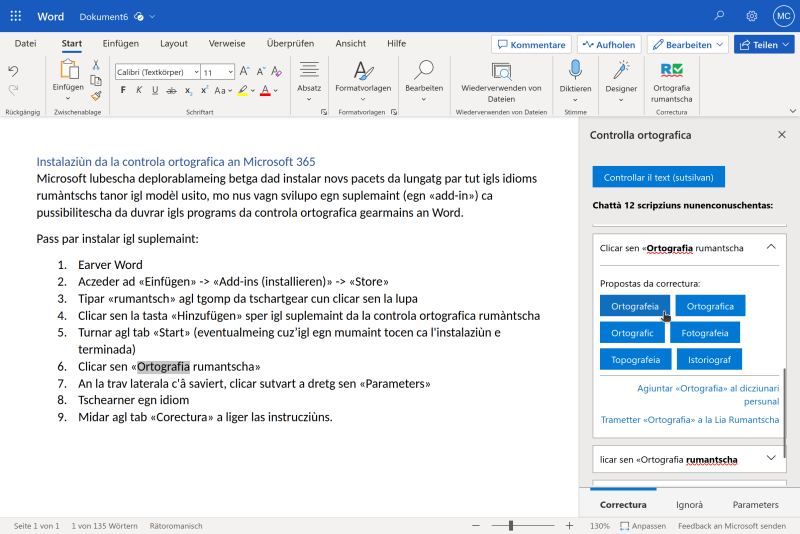Select the suggestion 'Fotografeia'
800x534 pixels.
point(705,332)
